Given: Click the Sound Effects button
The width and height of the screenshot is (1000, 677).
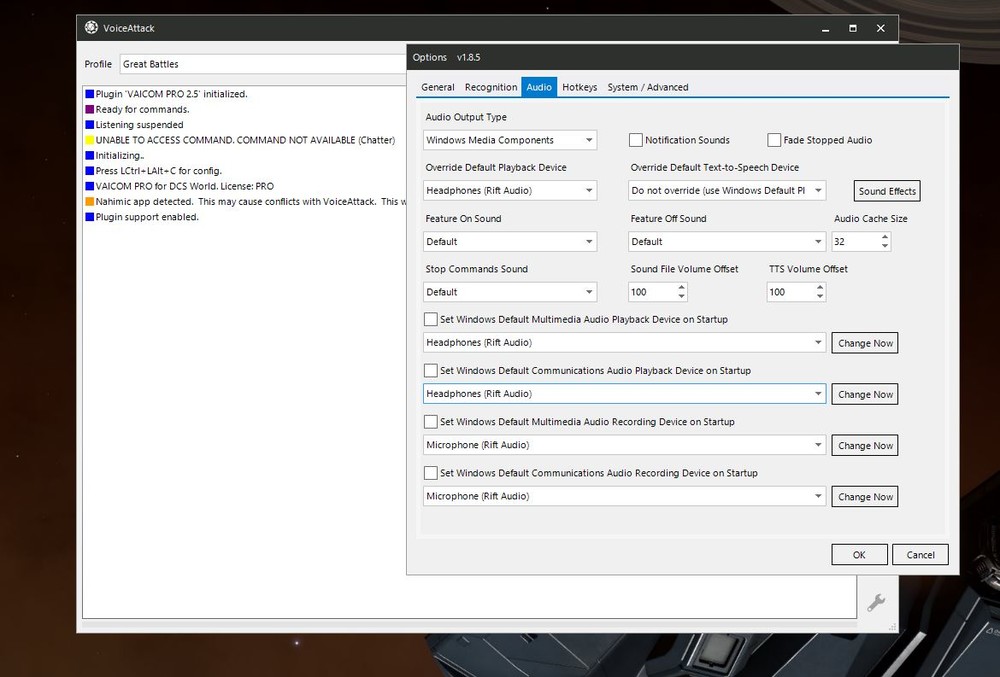Looking at the screenshot, I should click(887, 191).
